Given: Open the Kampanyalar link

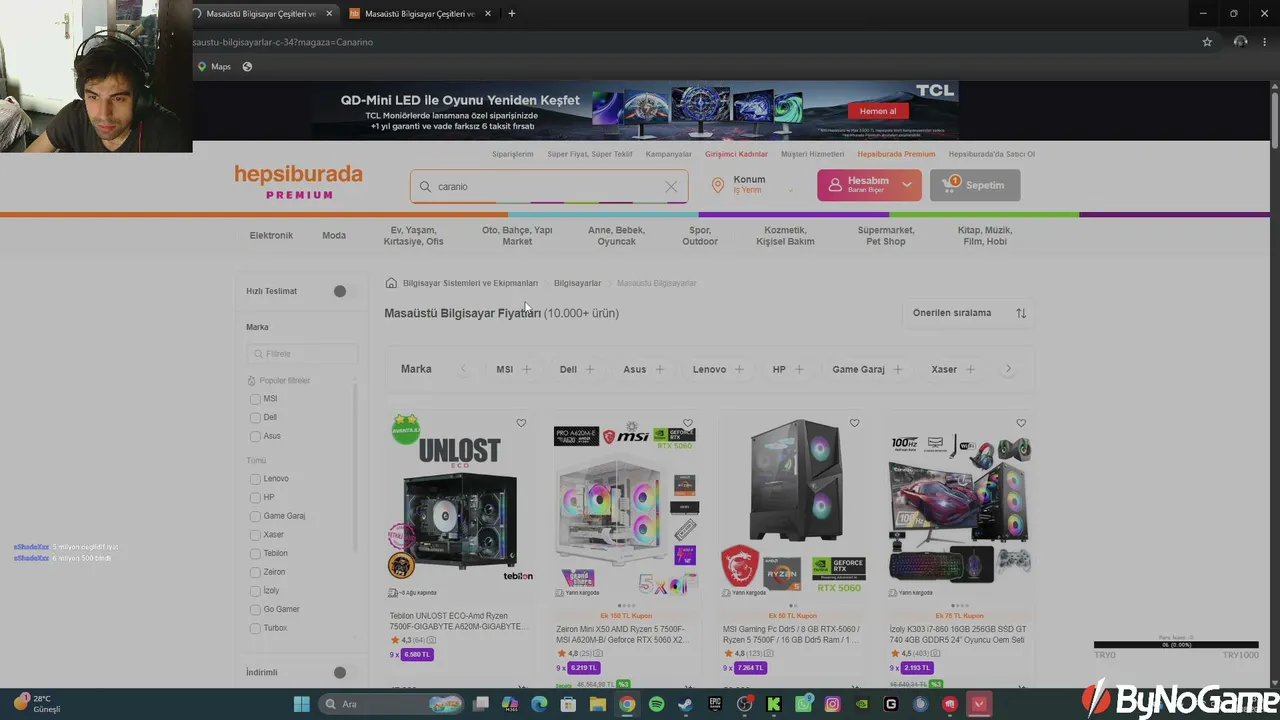Looking at the screenshot, I should click(x=669, y=154).
